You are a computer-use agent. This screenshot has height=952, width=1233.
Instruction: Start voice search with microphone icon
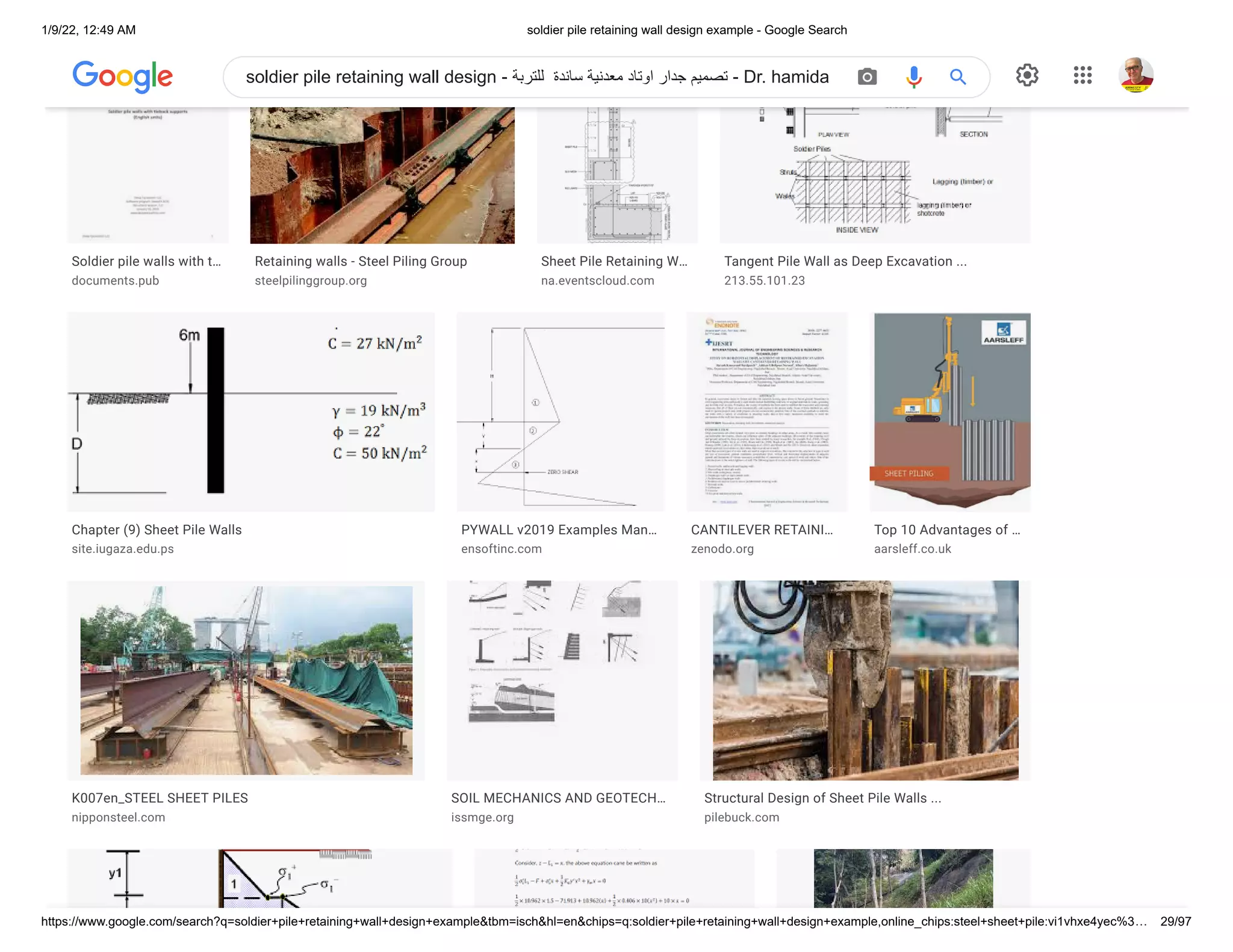[x=913, y=77]
